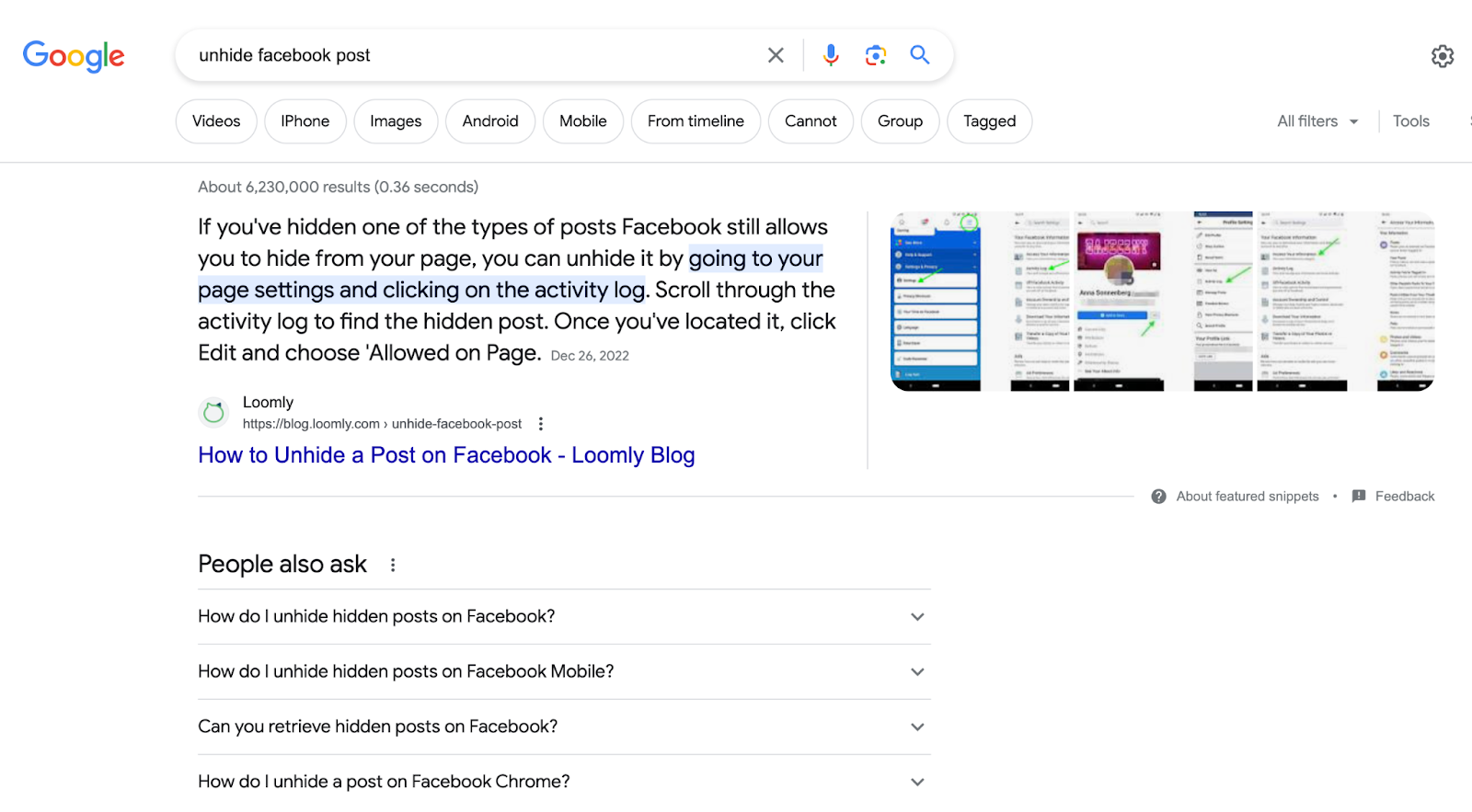Open the All filters dropdown

pos(1317,121)
